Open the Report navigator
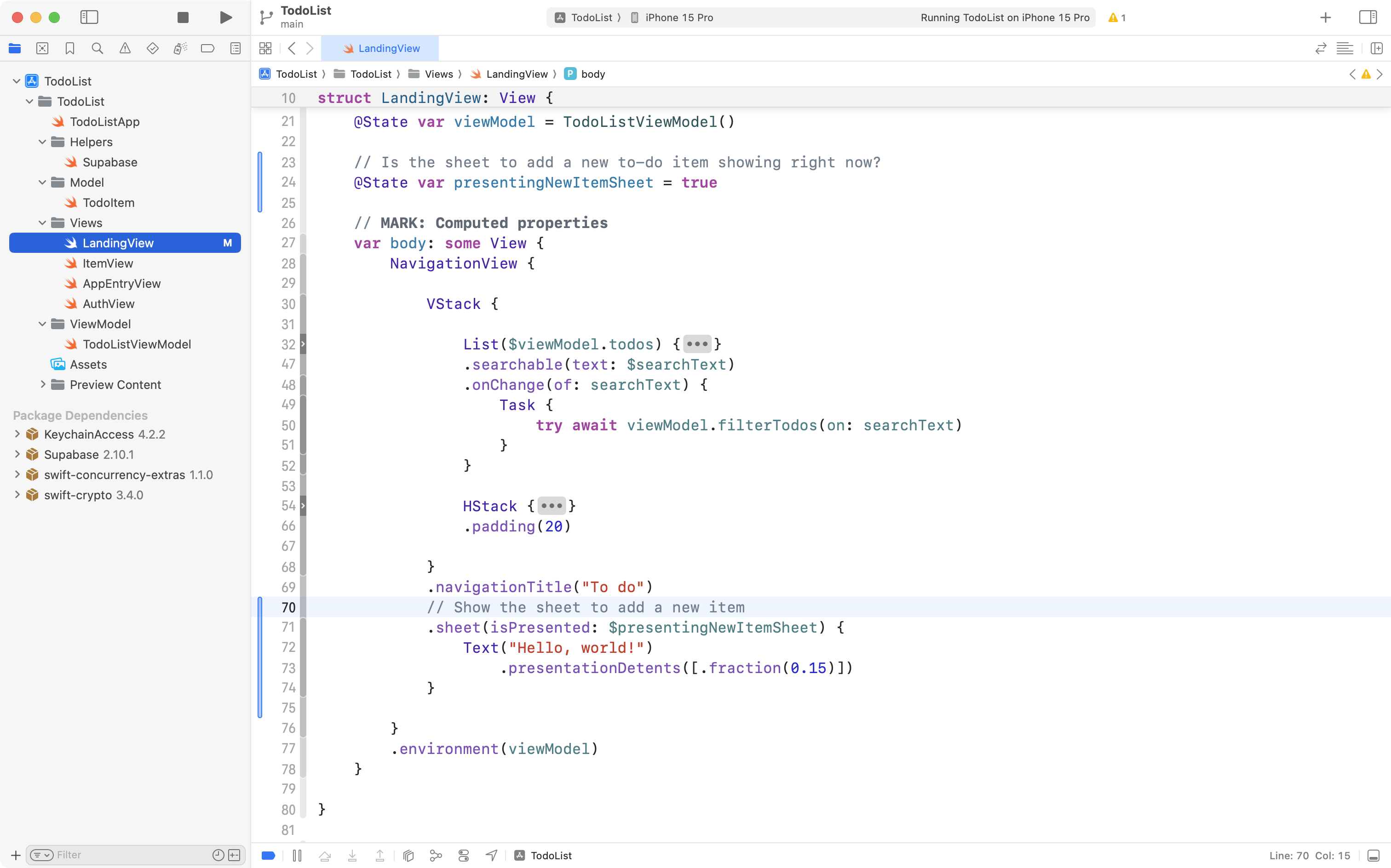The image size is (1391, 868). click(x=236, y=48)
